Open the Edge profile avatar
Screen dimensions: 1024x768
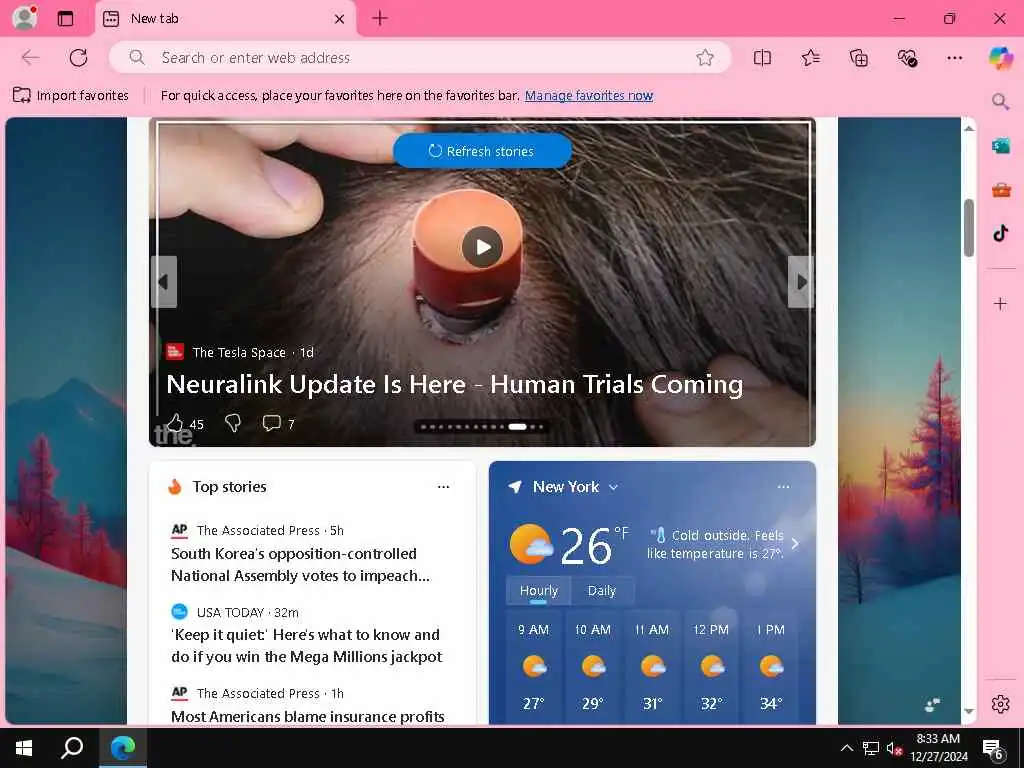coord(24,18)
